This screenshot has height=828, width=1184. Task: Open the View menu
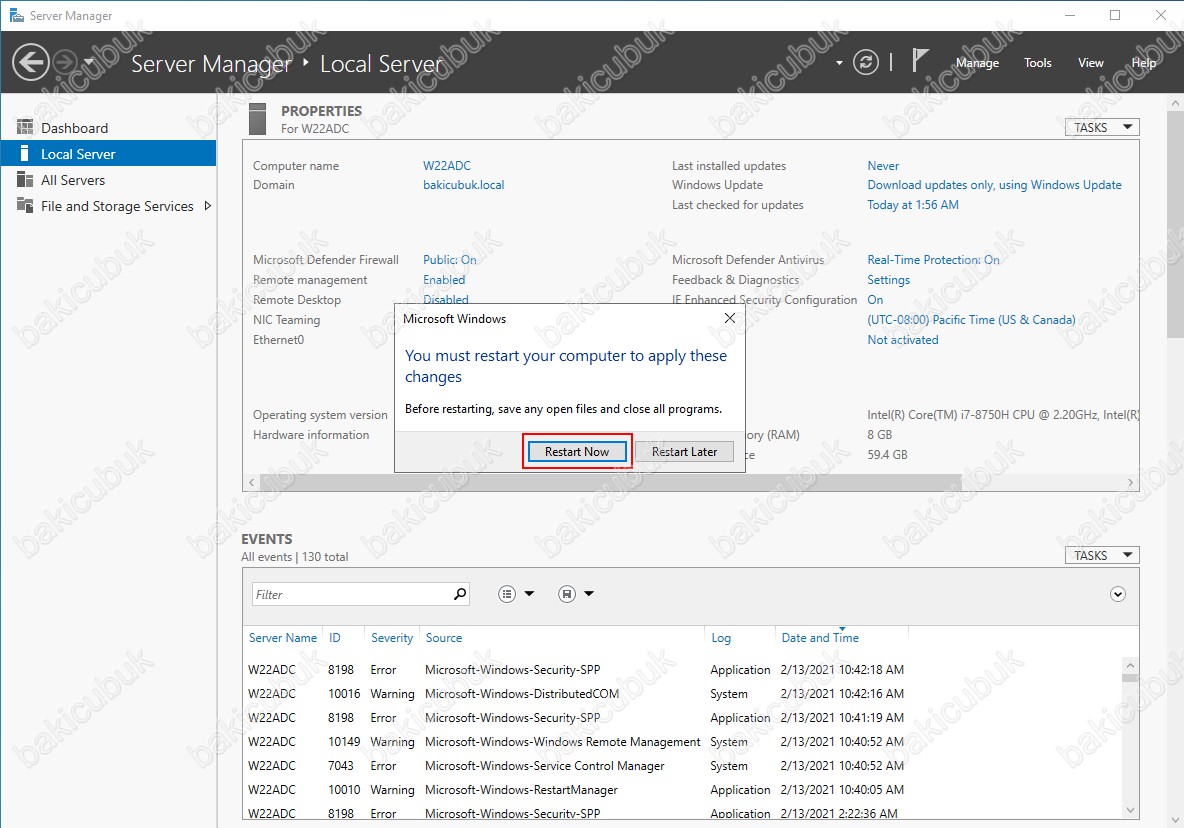(1090, 63)
